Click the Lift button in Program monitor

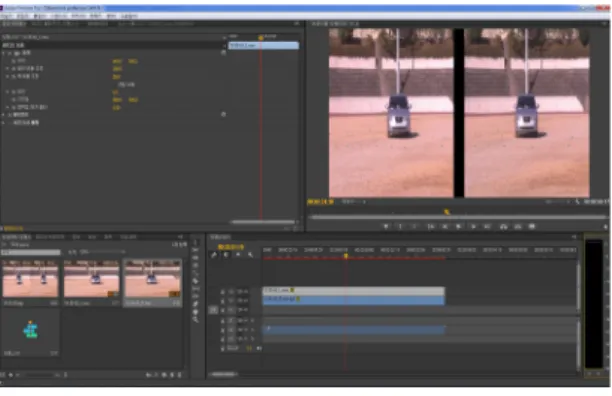pos(503,226)
